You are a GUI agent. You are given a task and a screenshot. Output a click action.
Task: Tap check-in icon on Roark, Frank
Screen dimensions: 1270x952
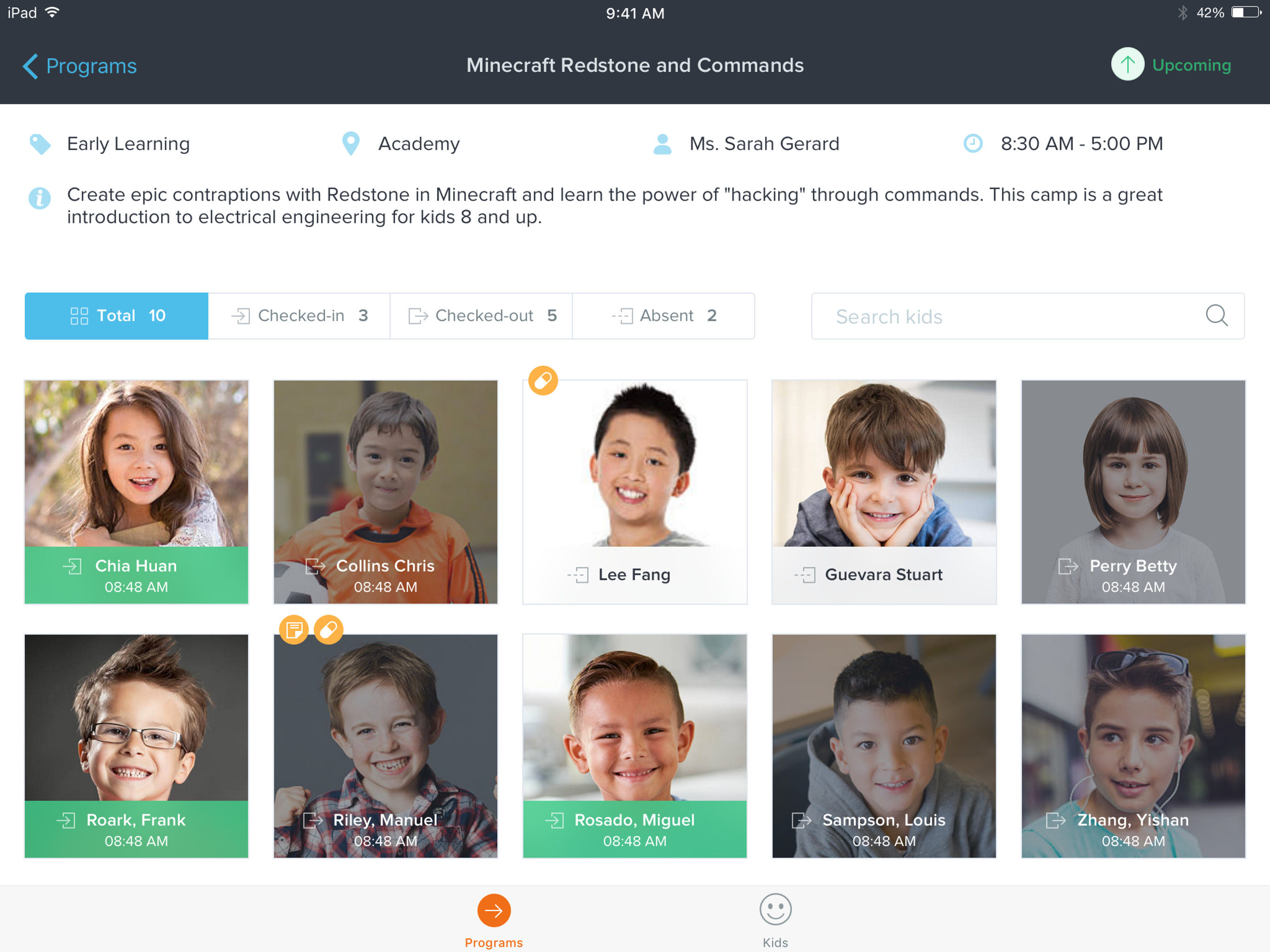[66, 820]
